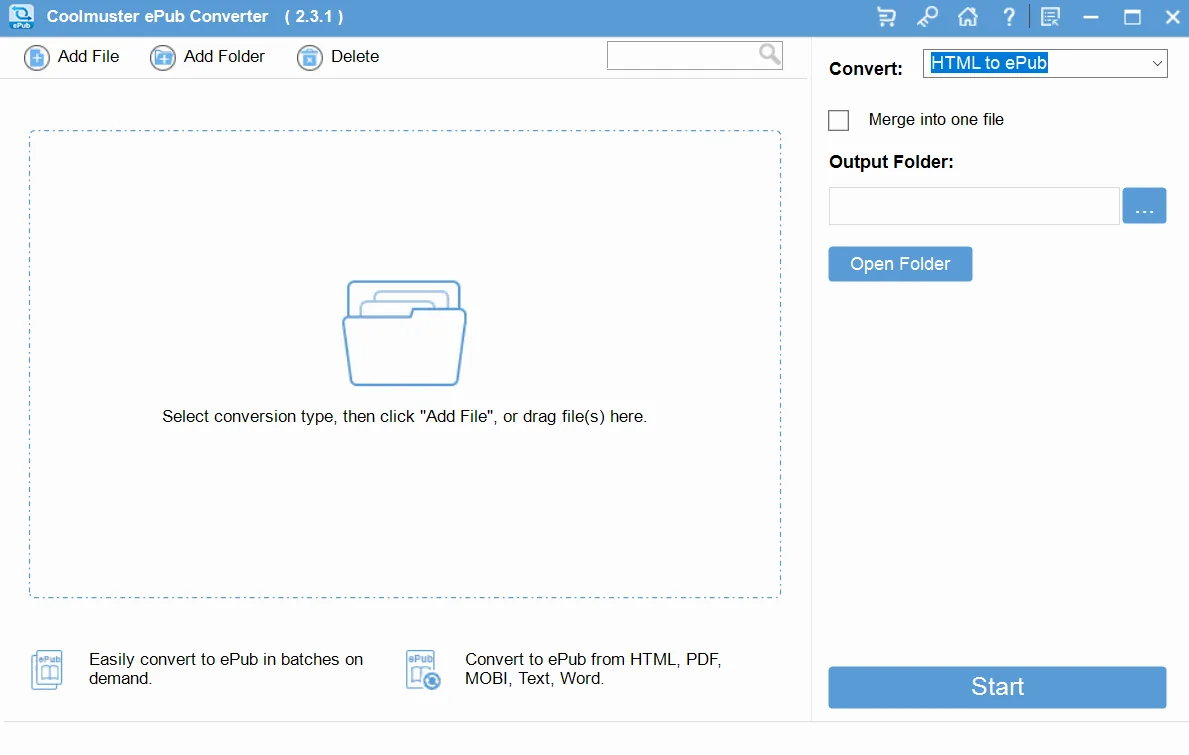Image resolution: width=1189 pixels, height=755 pixels.
Task: Click the Add File label
Action: pos(89,57)
